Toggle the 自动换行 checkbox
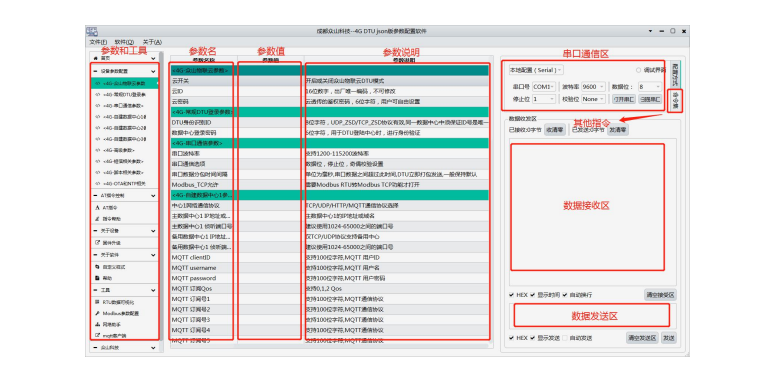Viewport: 782px width, 376px height. (565, 295)
